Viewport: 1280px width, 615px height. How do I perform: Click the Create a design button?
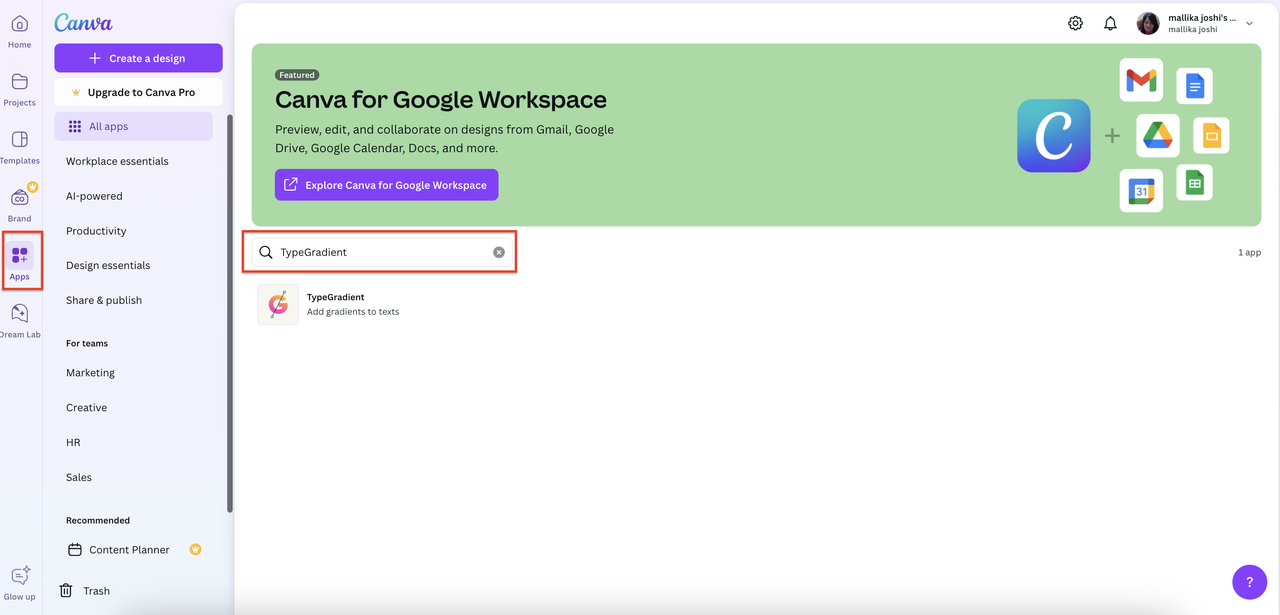click(138, 58)
